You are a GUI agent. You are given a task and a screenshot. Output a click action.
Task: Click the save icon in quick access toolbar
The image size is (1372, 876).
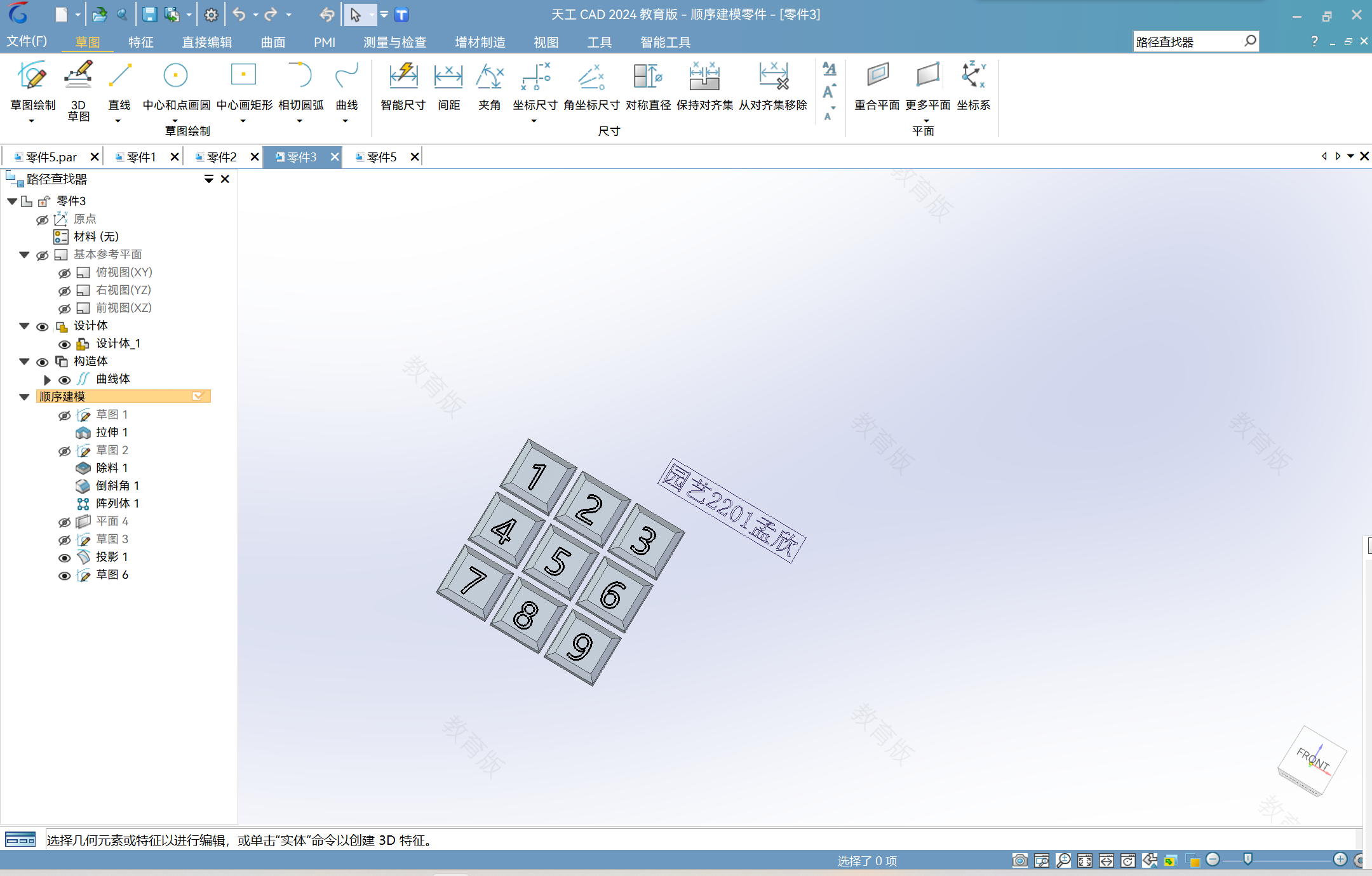tap(149, 15)
